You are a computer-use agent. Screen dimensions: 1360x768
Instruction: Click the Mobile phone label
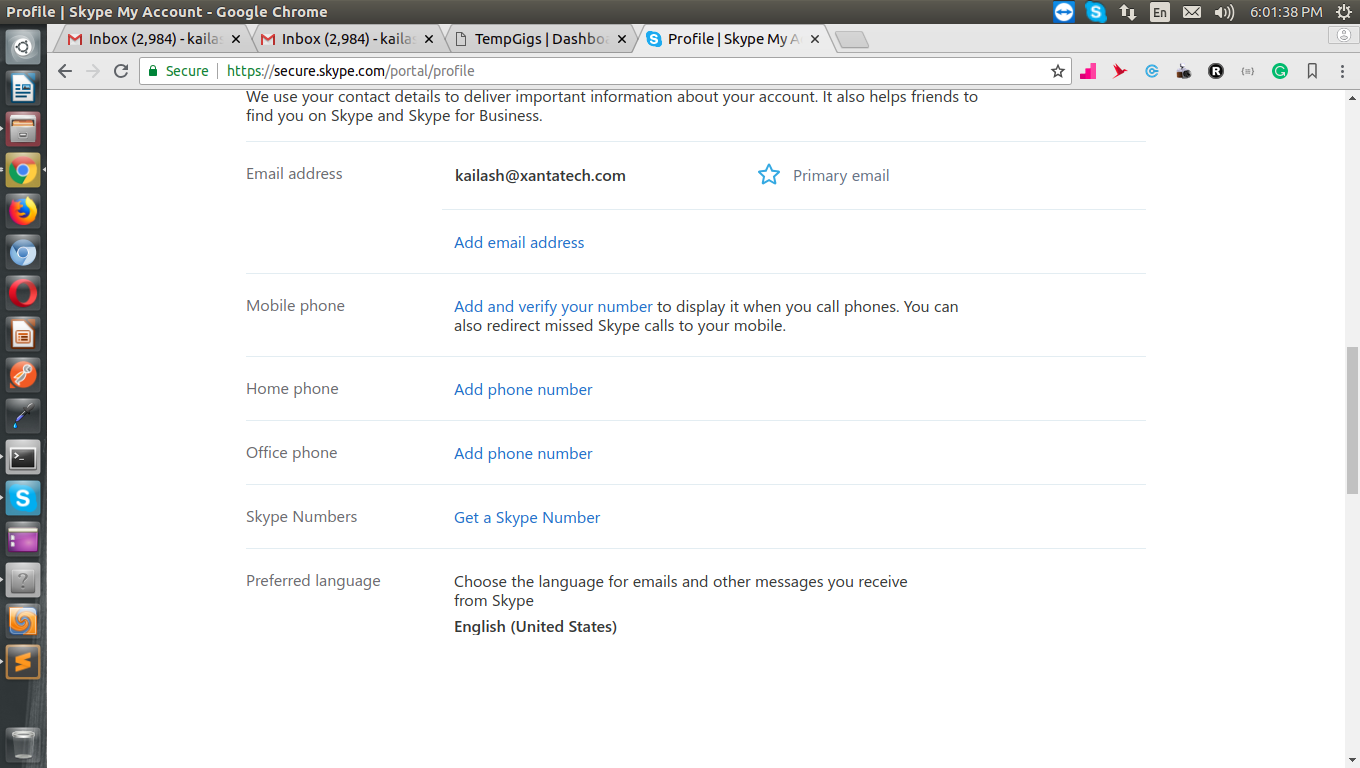295,306
